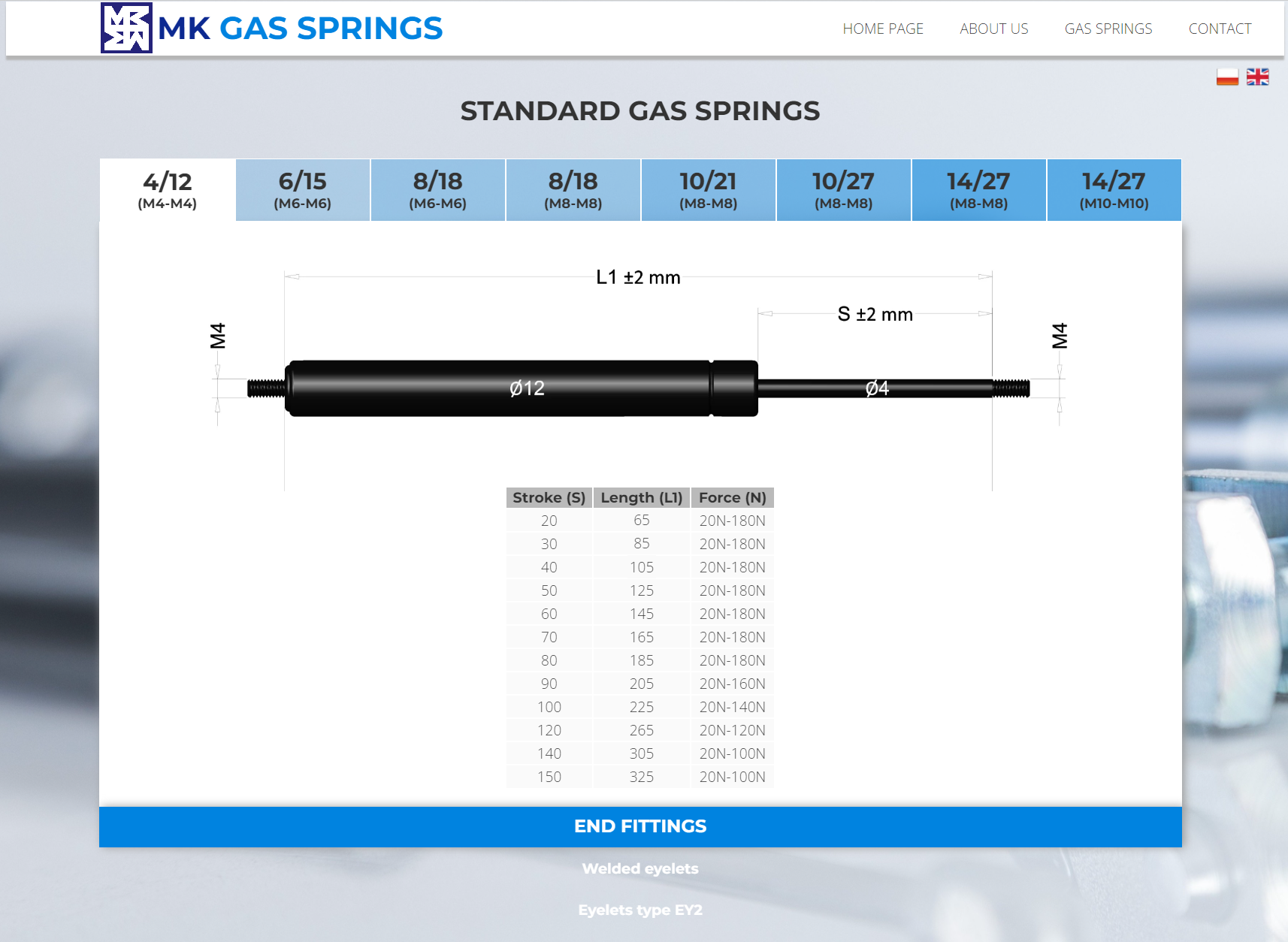Select the 4/12 (M4-M4) spring tab
The width and height of the screenshot is (1288, 942).
(167, 189)
